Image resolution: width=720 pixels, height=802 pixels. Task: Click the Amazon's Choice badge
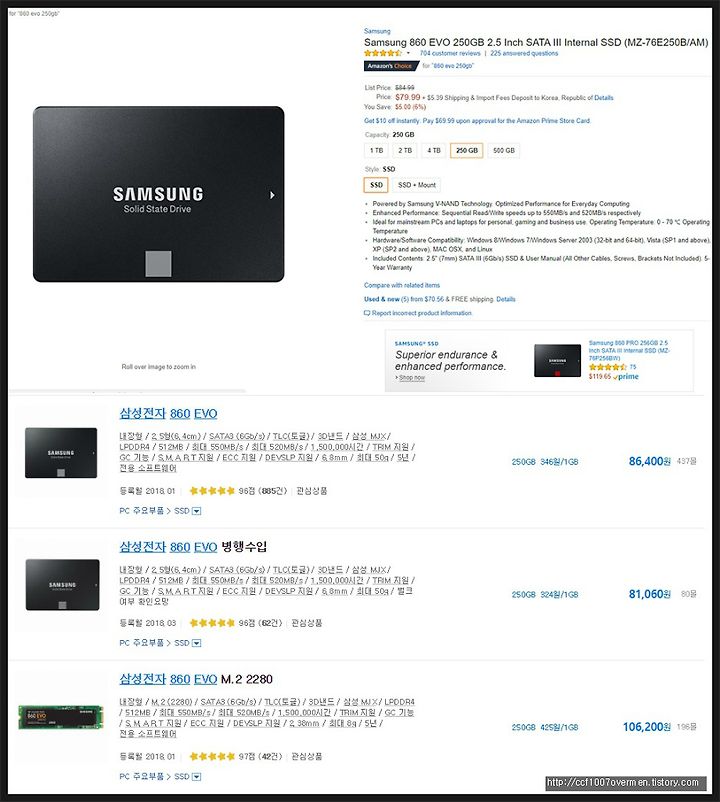point(391,66)
